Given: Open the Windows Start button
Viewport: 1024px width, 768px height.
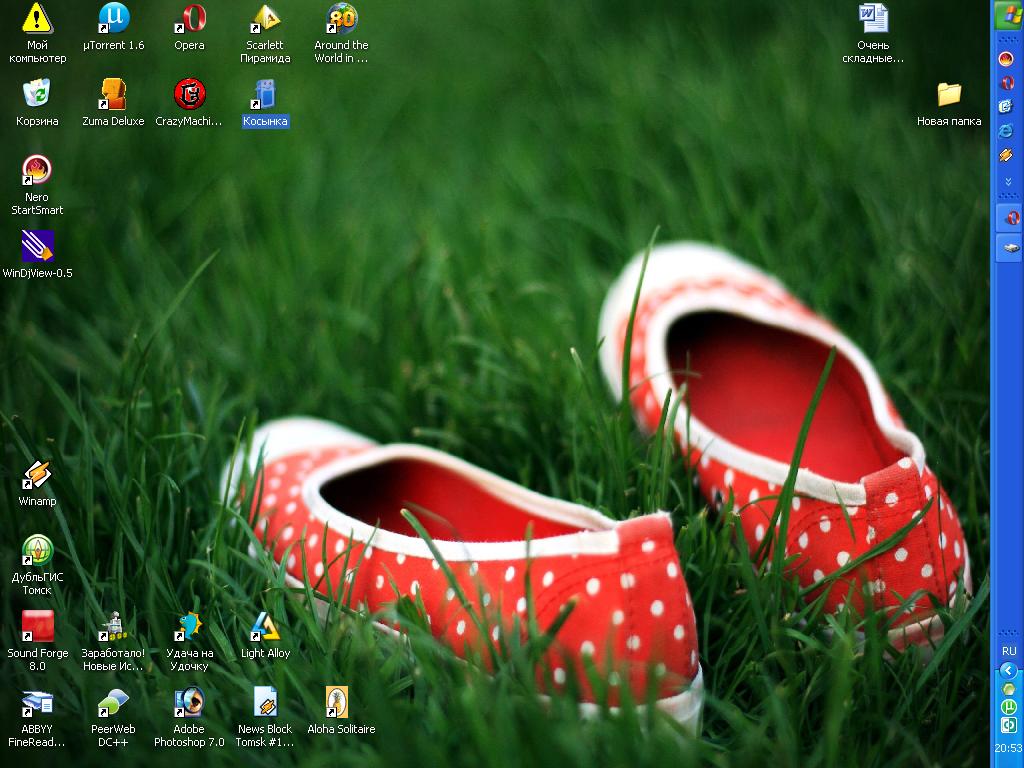Looking at the screenshot, I should pos(1008,15).
